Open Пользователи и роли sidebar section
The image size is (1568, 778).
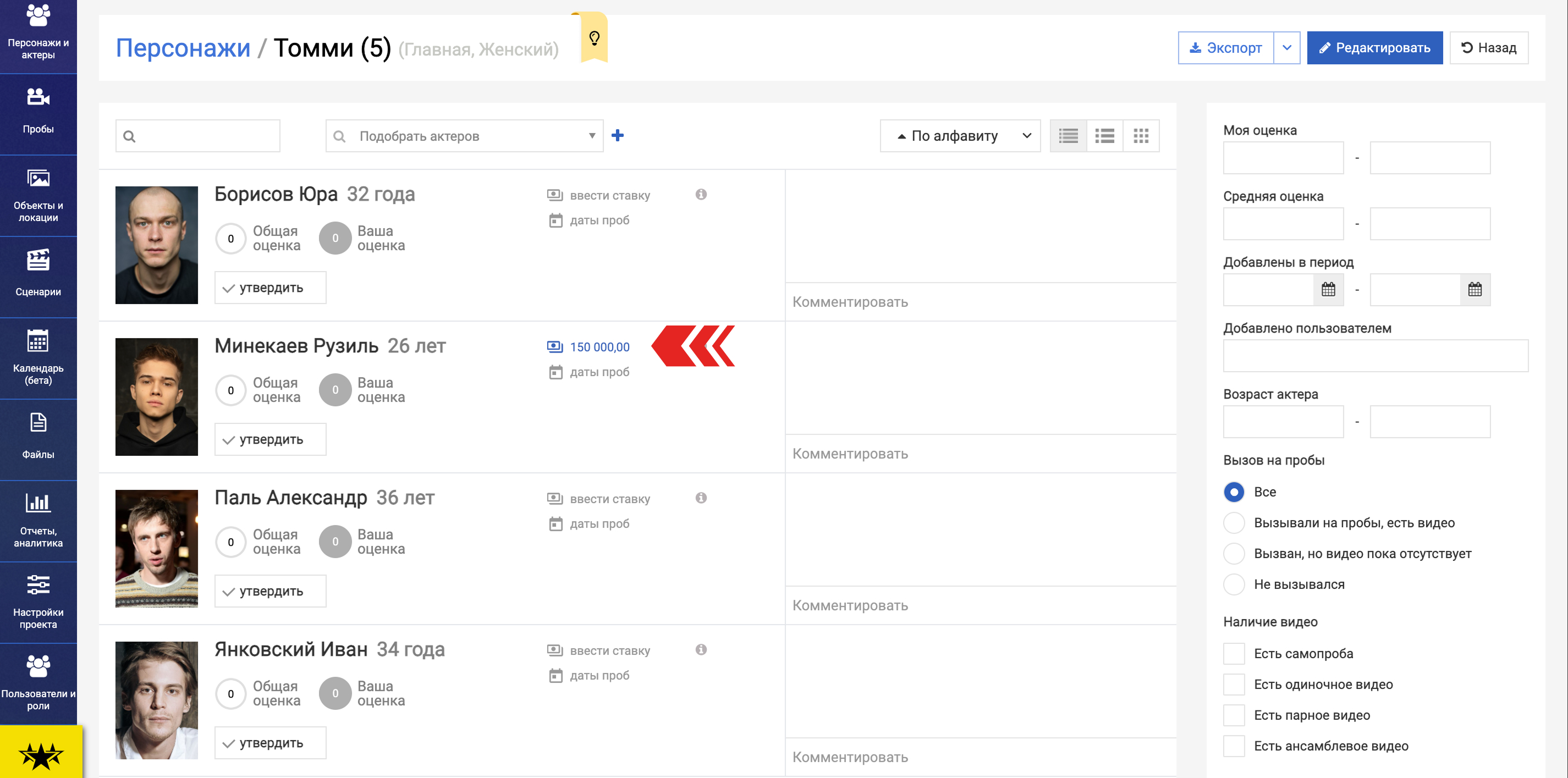(38, 684)
